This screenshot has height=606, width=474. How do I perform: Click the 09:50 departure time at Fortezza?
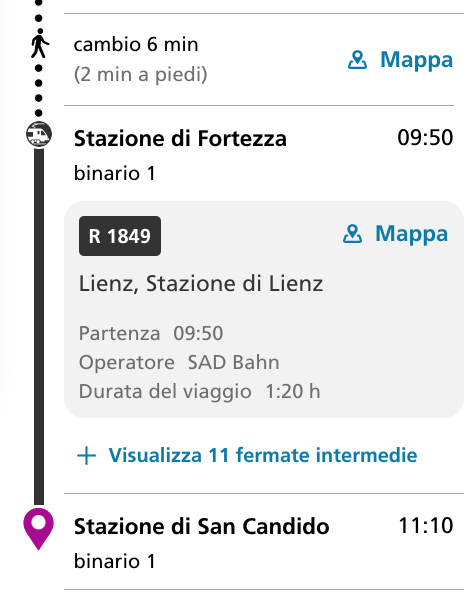click(x=425, y=138)
